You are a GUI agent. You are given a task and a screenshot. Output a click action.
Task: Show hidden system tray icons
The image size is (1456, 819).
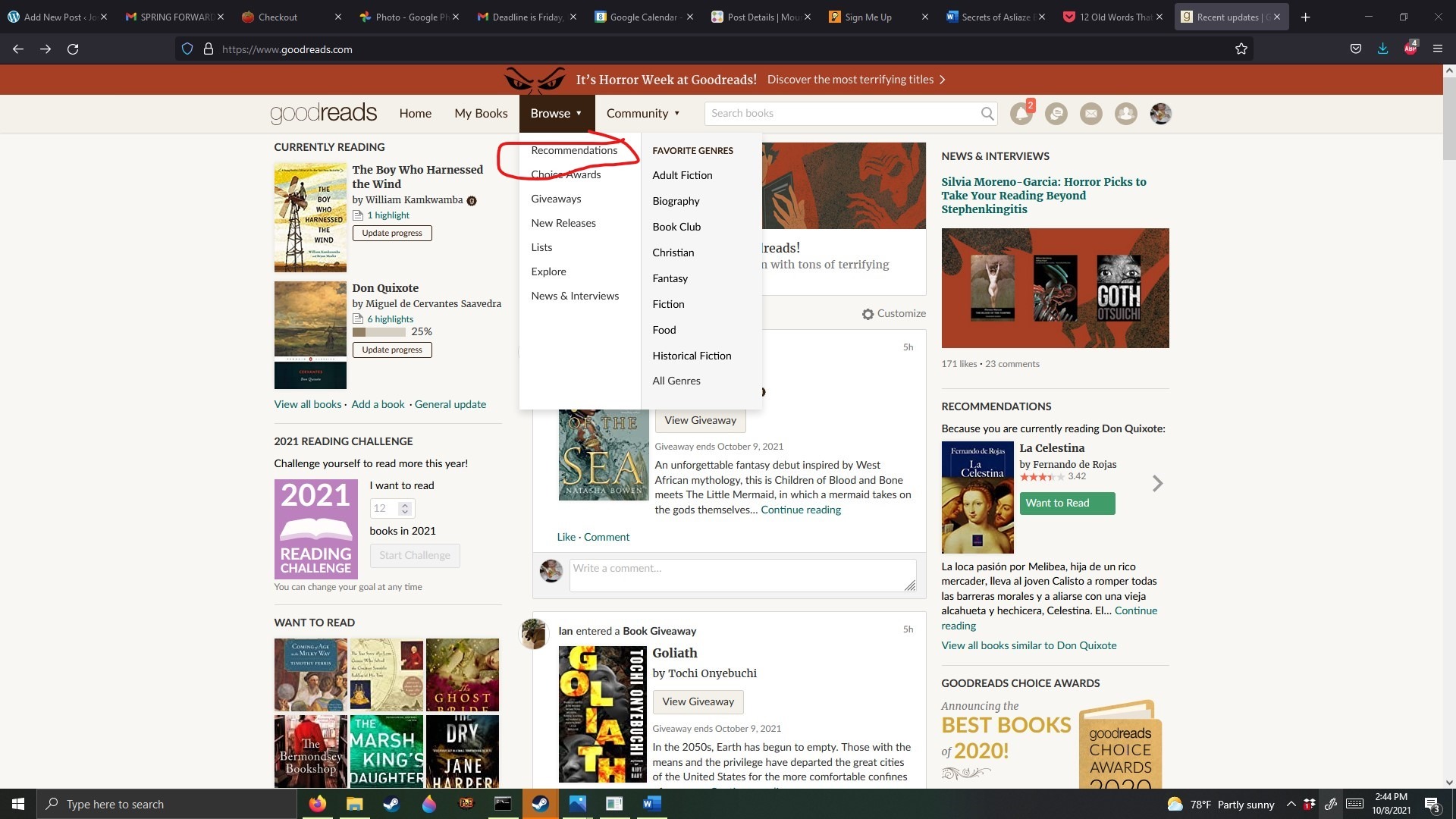tap(1291, 804)
